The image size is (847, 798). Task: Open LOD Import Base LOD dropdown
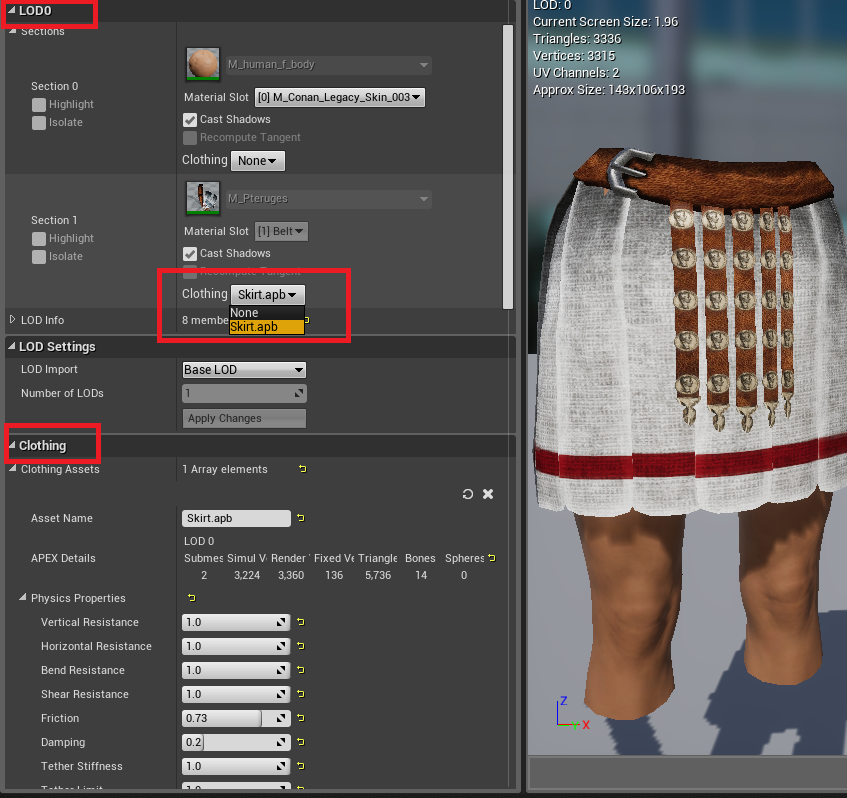(x=244, y=370)
